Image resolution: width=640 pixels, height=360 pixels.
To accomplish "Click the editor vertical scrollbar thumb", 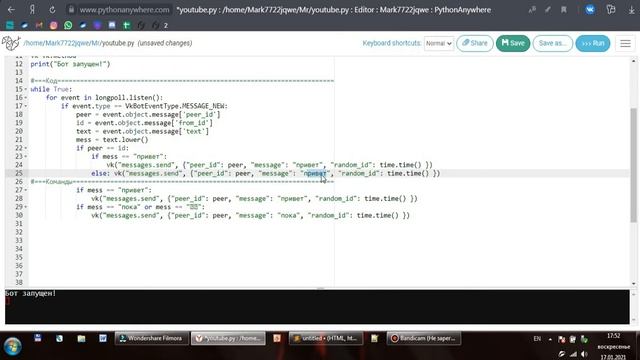I will pos(633,165).
